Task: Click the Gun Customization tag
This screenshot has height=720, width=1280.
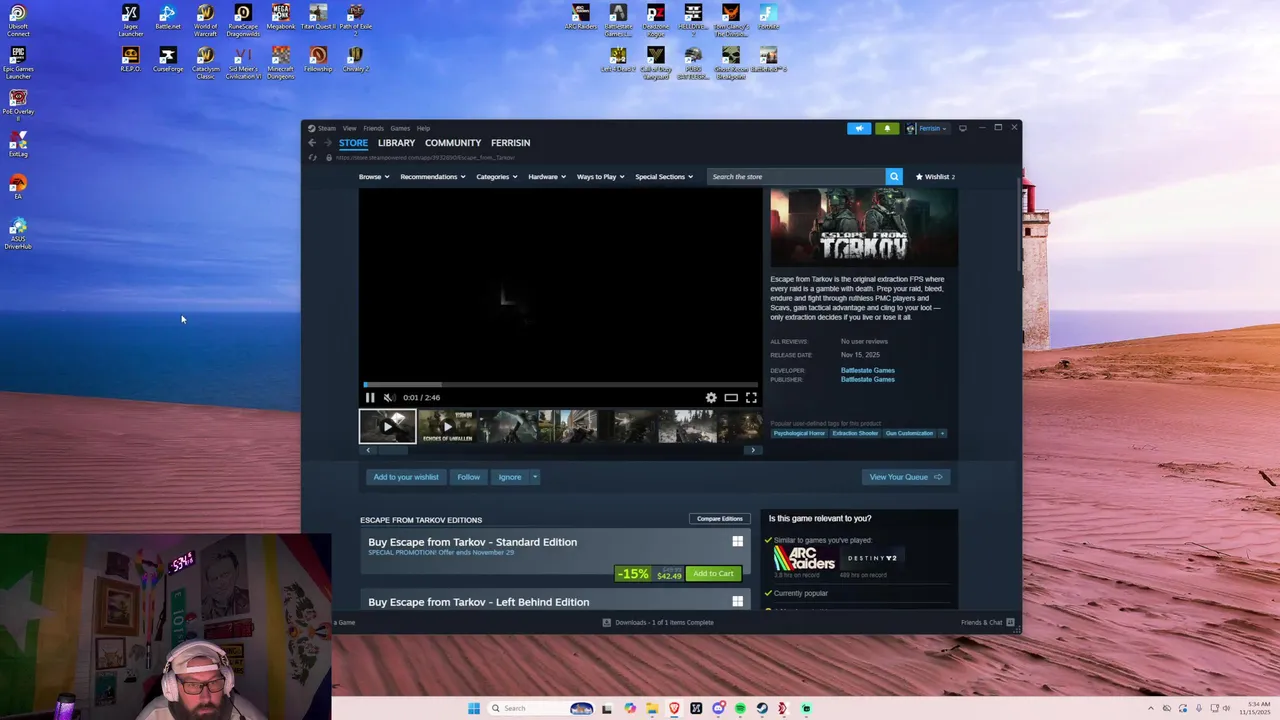Action: (909, 433)
